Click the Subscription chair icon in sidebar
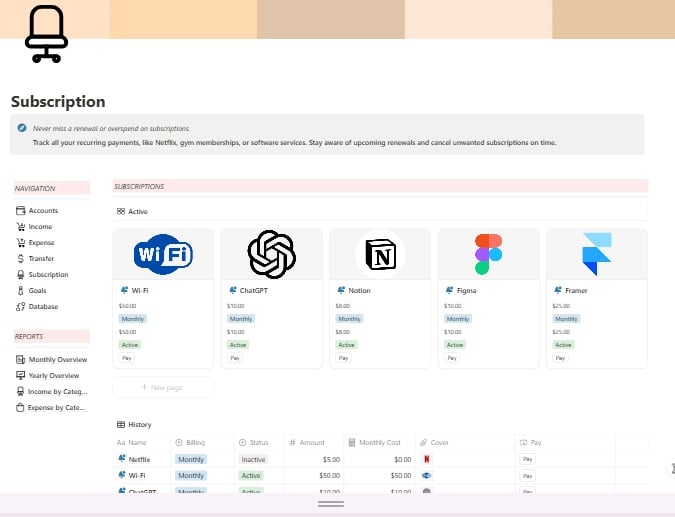This screenshot has width=675, height=517. click(x=20, y=274)
